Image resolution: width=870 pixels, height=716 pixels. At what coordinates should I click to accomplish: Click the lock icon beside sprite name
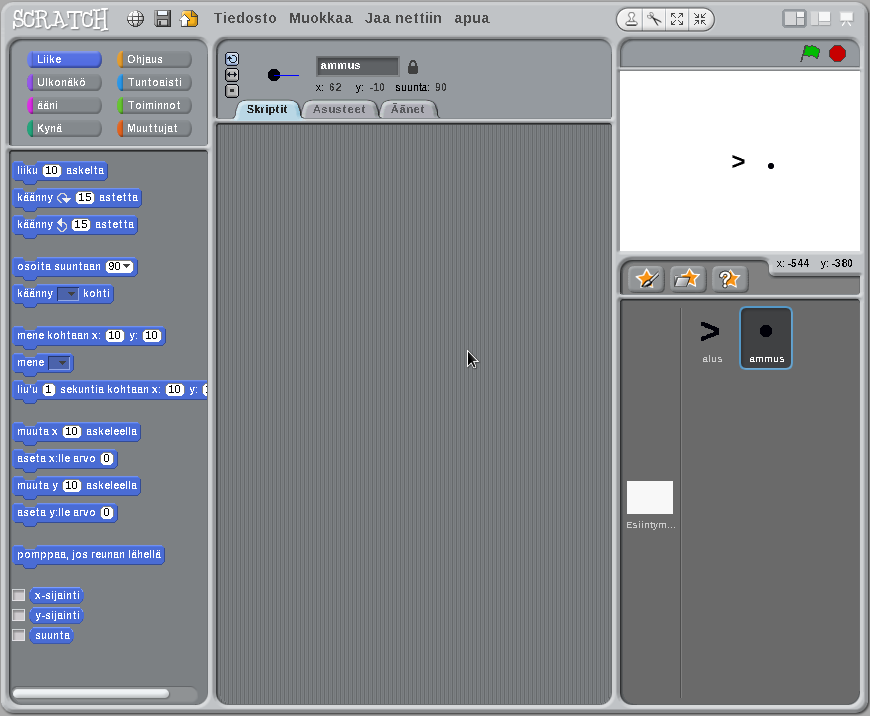[x=413, y=67]
